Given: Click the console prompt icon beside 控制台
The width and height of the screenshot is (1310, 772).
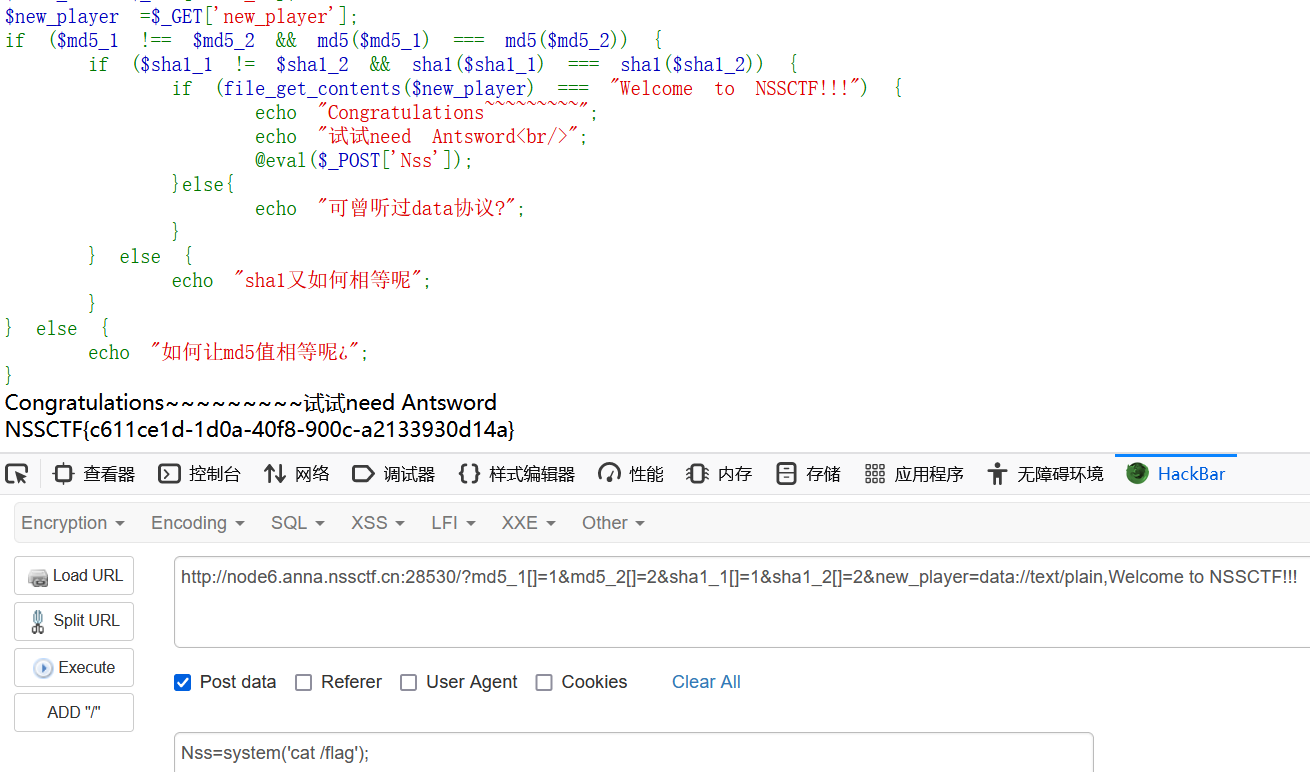Looking at the screenshot, I should click(x=169, y=474).
